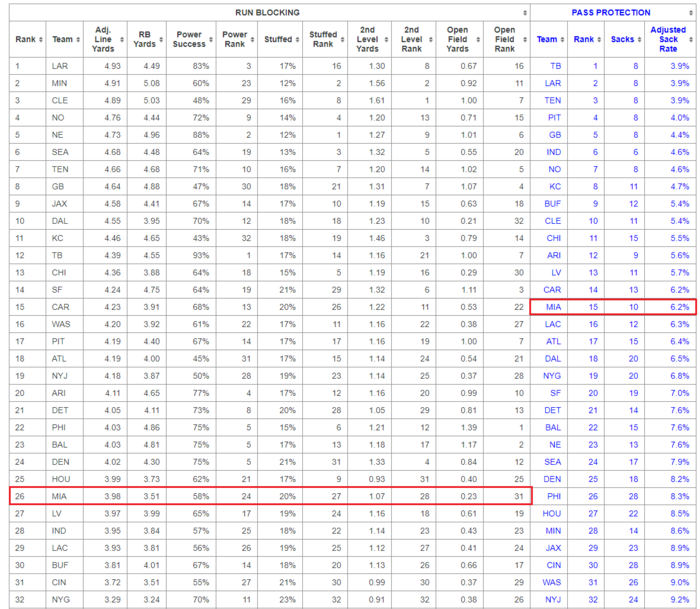Click the 23% Stuffed value in NYG row

coord(288,600)
